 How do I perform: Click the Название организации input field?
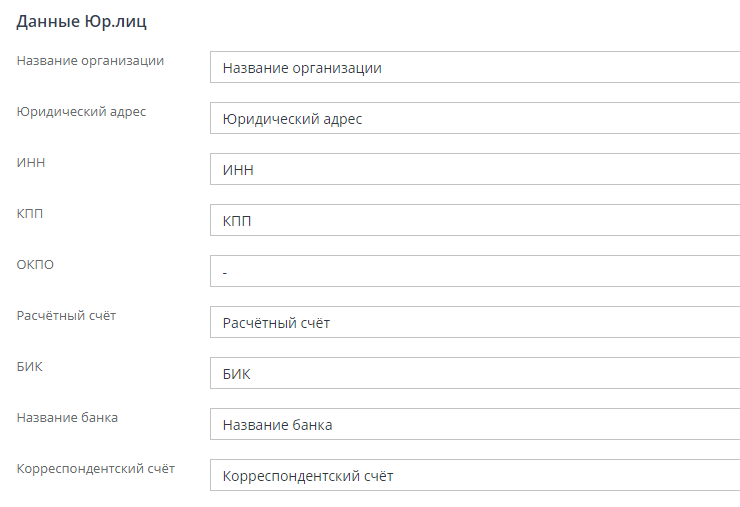[x=475, y=68]
